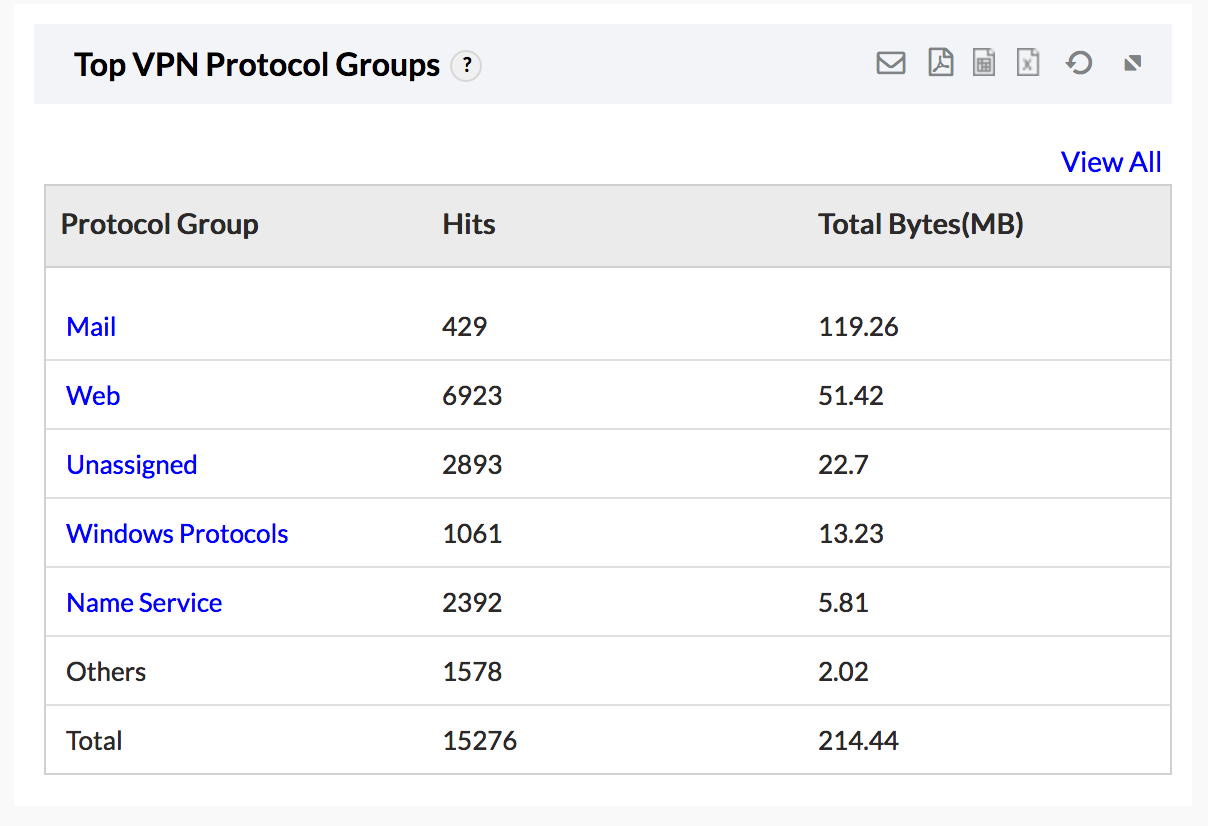Screen dimensions: 1208x826
Task: Click the Others row label
Action: coord(106,672)
